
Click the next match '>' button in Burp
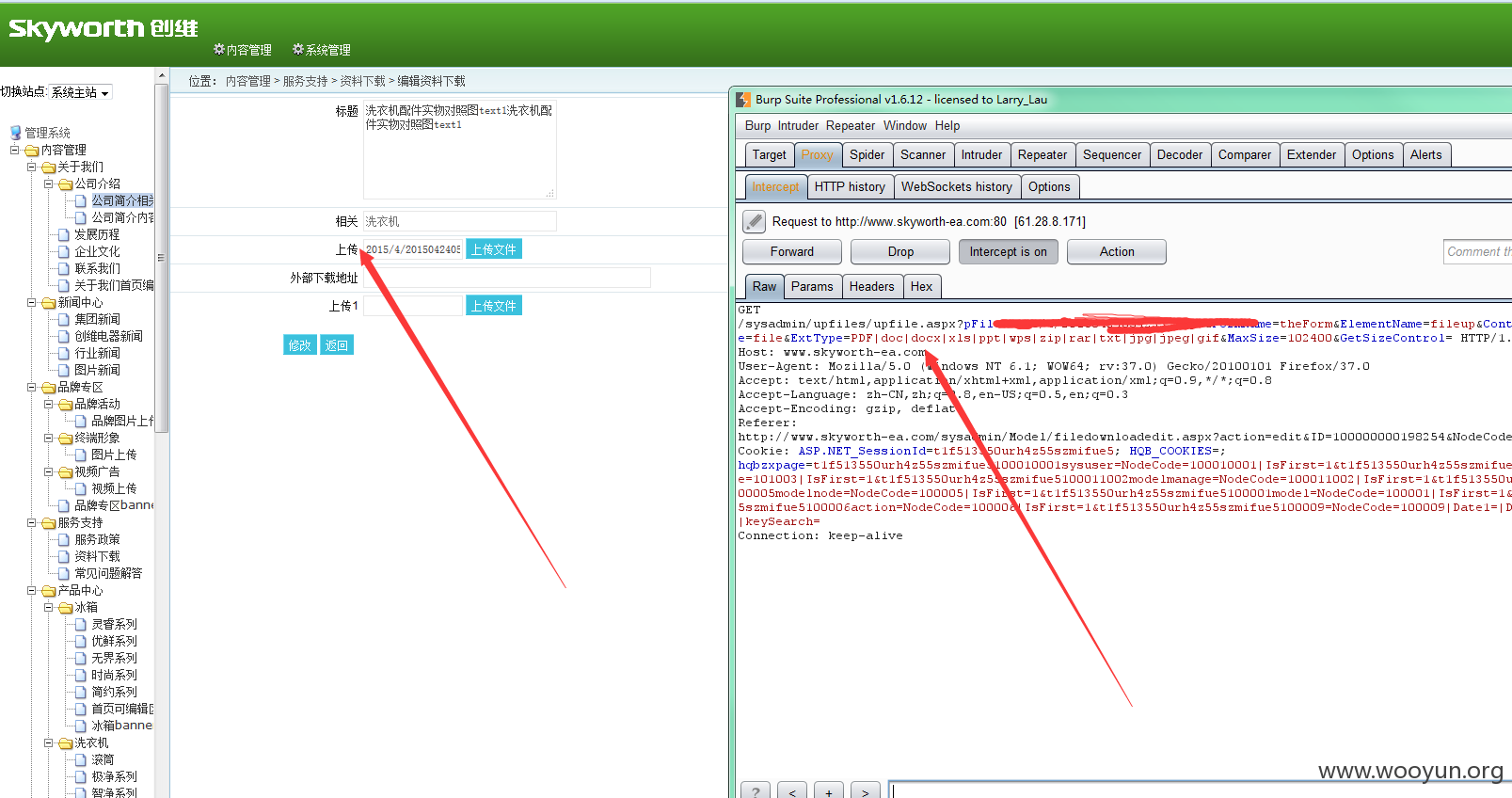(x=866, y=791)
